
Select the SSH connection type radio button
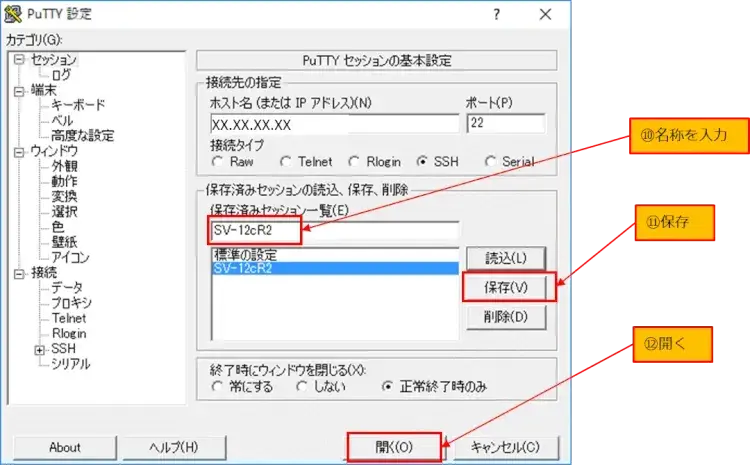[x=423, y=161]
